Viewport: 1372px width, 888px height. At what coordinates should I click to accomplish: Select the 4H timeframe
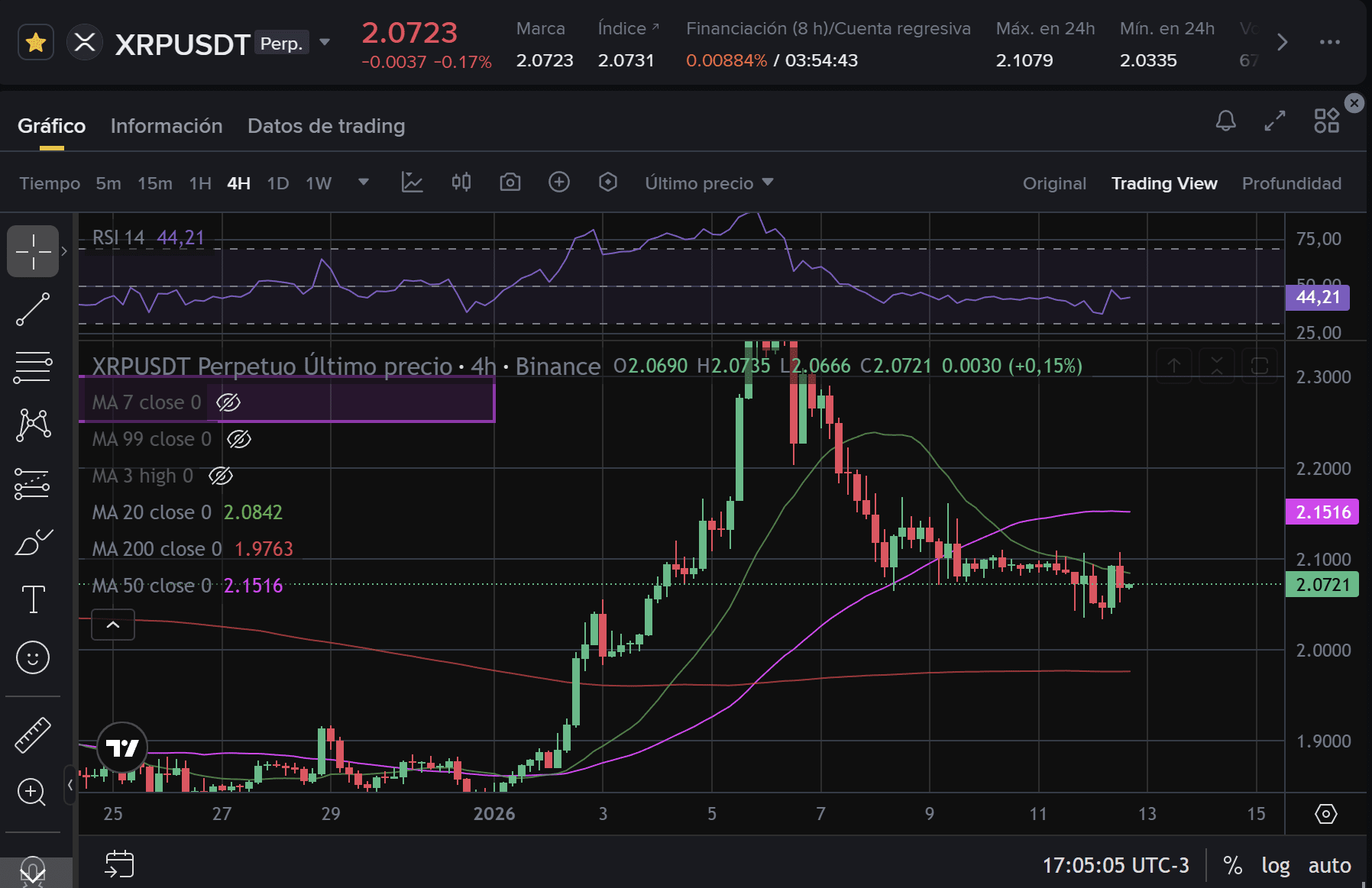coord(239,183)
